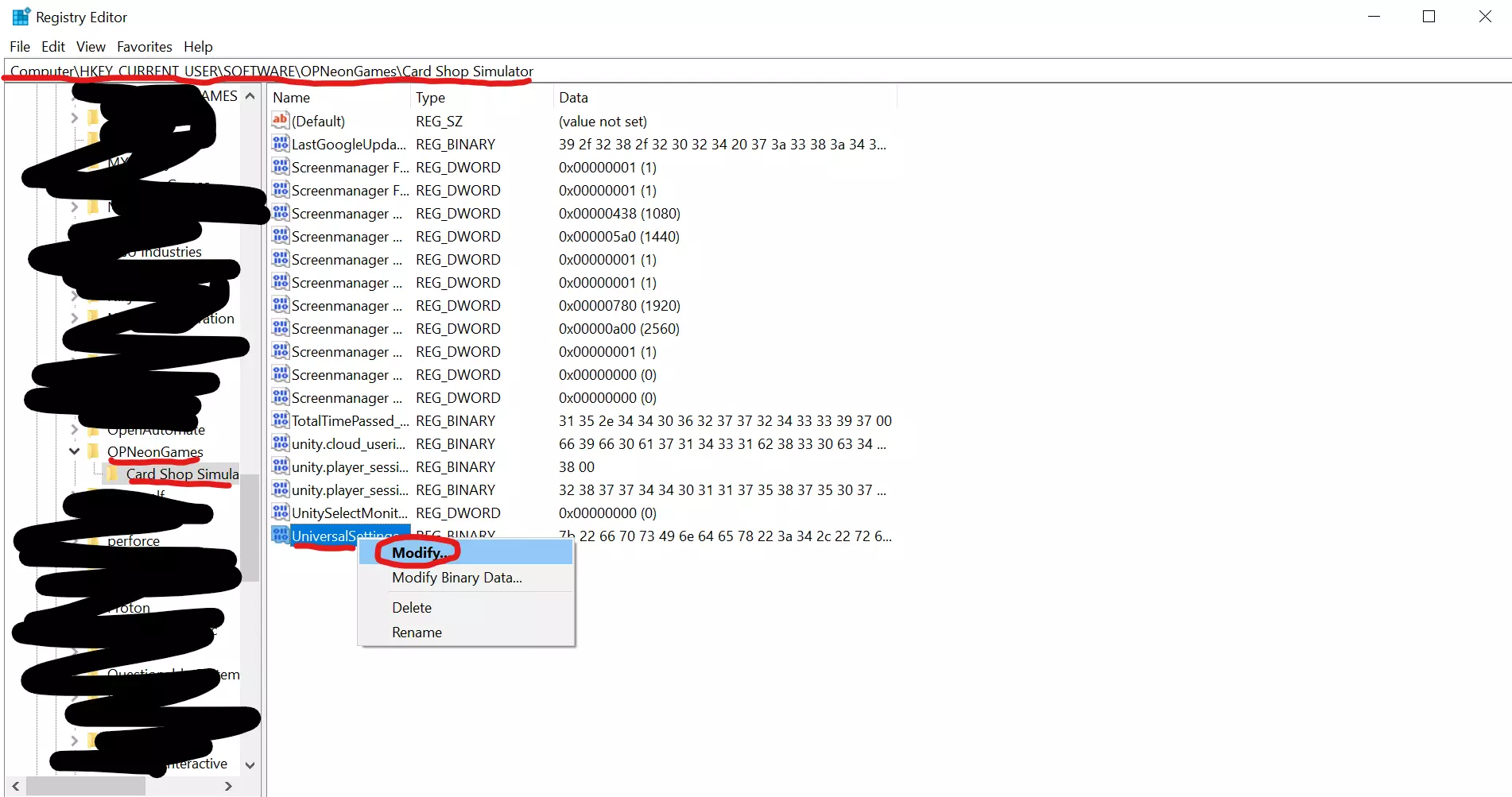
Task: Click icon of value with data 0x000005a0 (1440)
Action: coord(280,236)
